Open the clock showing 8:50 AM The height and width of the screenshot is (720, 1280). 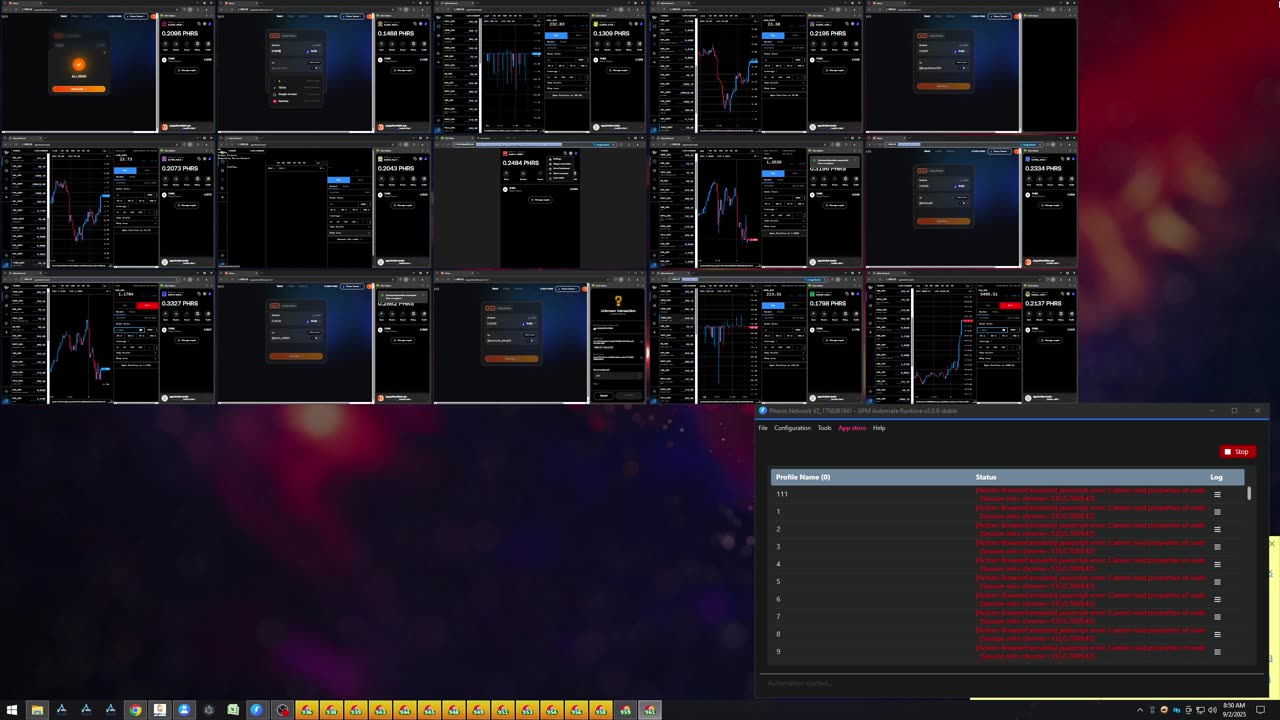pos(1234,710)
